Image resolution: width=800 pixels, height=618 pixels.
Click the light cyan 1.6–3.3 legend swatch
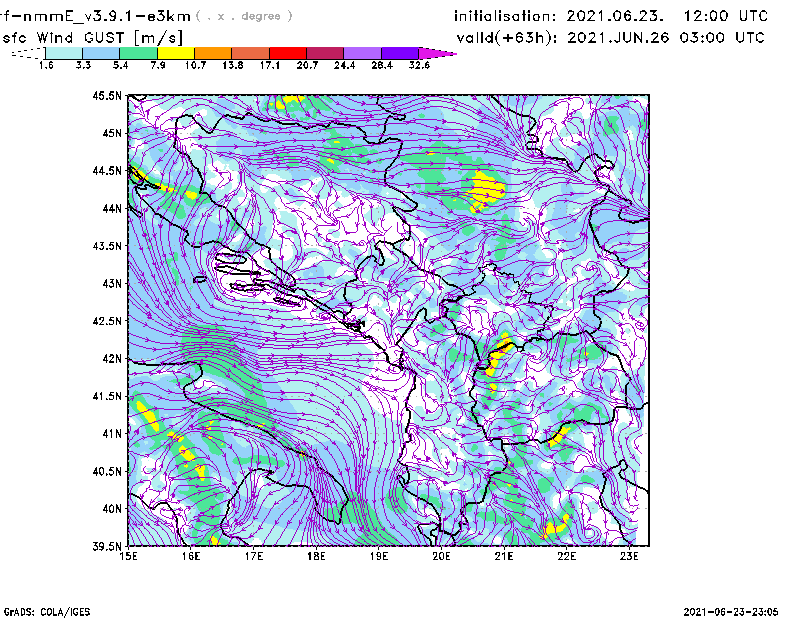(64, 53)
